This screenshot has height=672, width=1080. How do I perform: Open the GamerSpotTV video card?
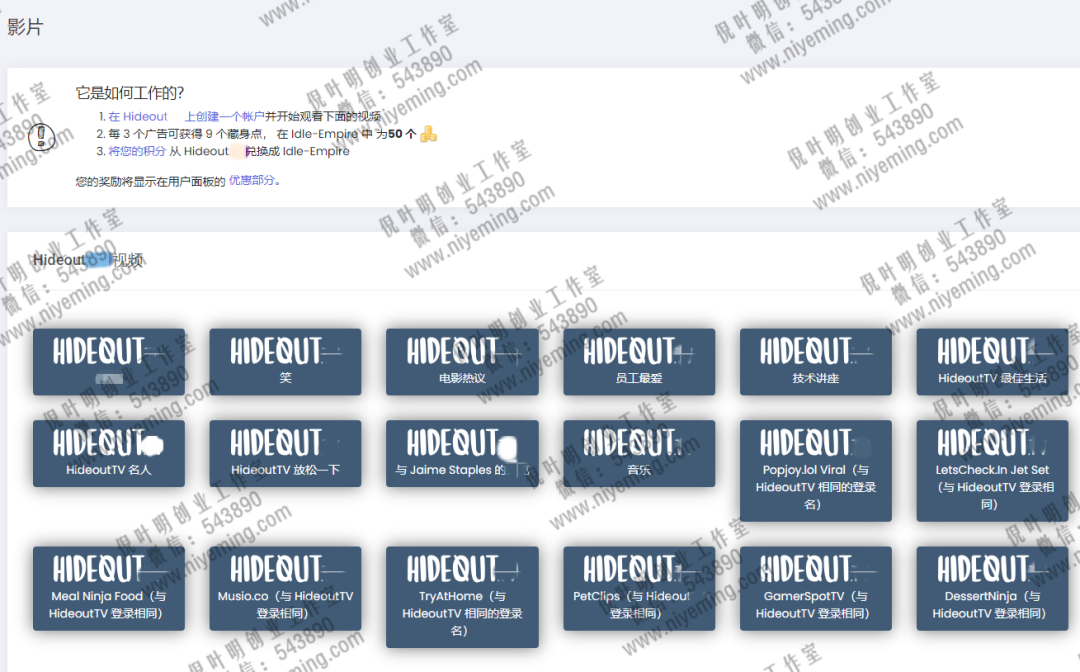click(x=816, y=588)
